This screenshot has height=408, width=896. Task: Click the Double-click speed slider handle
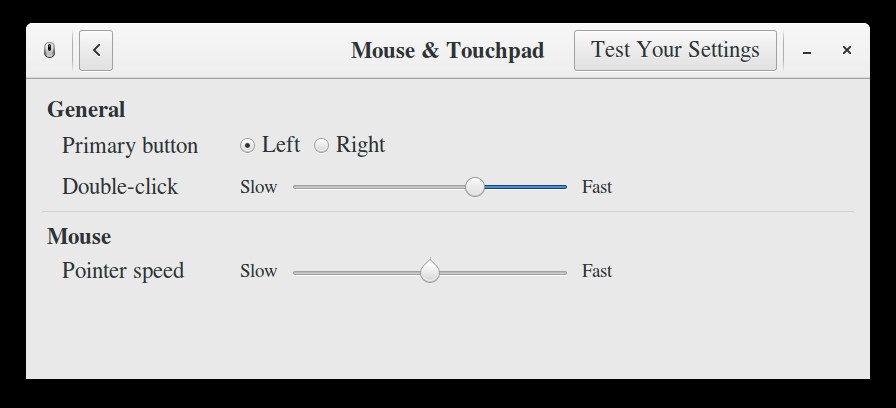[475, 187]
